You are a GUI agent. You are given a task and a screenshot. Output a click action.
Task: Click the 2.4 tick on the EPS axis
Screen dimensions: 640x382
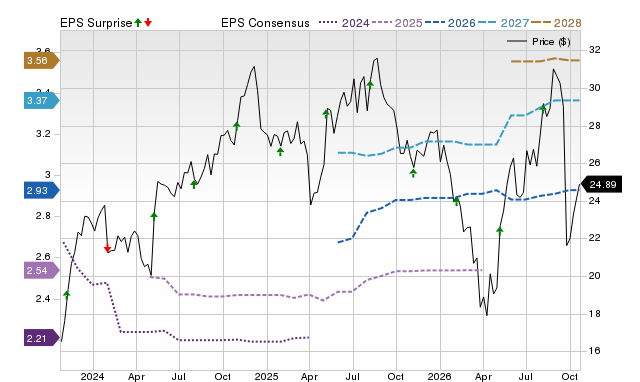(43, 299)
